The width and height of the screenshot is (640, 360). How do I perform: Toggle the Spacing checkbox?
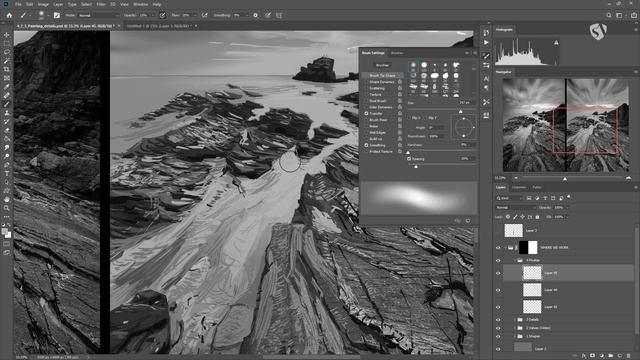coord(409,159)
